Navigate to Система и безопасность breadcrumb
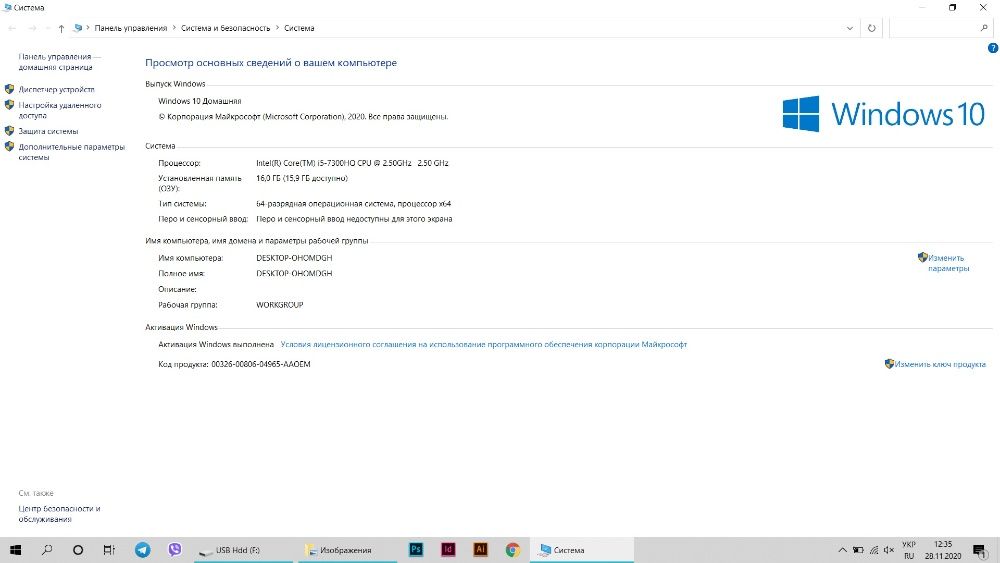This screenshot has height=563, width=1000. 226,28
